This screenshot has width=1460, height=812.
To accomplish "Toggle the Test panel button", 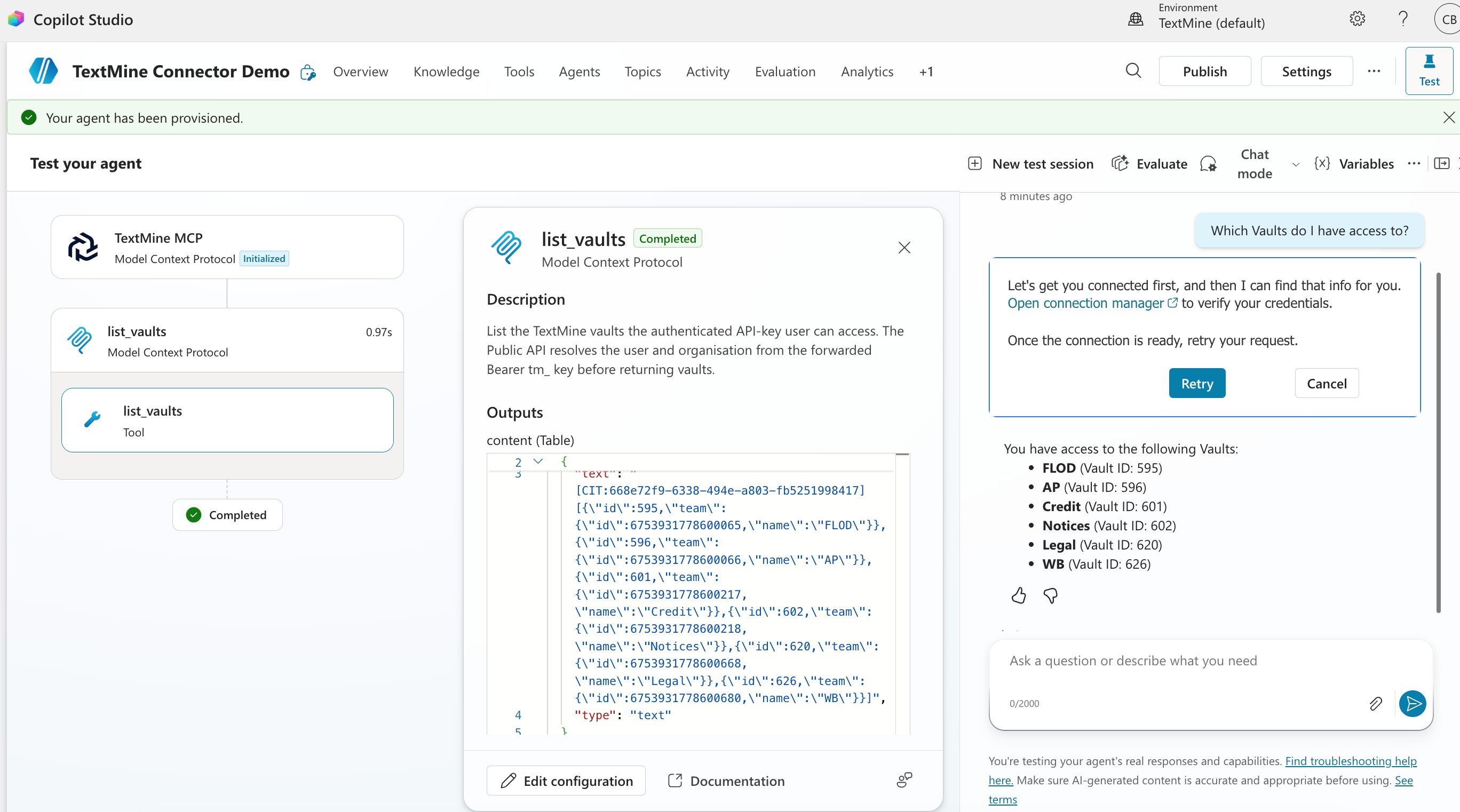I will (x=1429, y=71).
